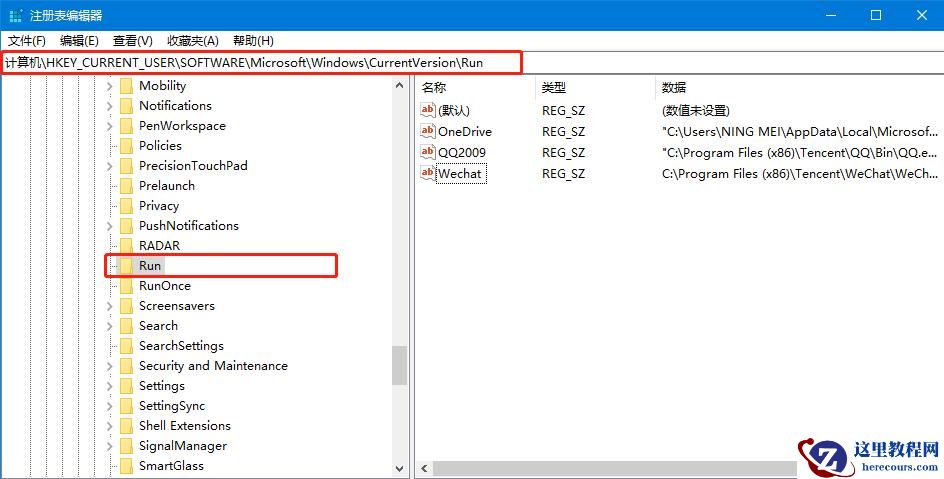This screenshot has width=944, height=479.
Task: Expand the SignalManager key
Action: point(110,447)
